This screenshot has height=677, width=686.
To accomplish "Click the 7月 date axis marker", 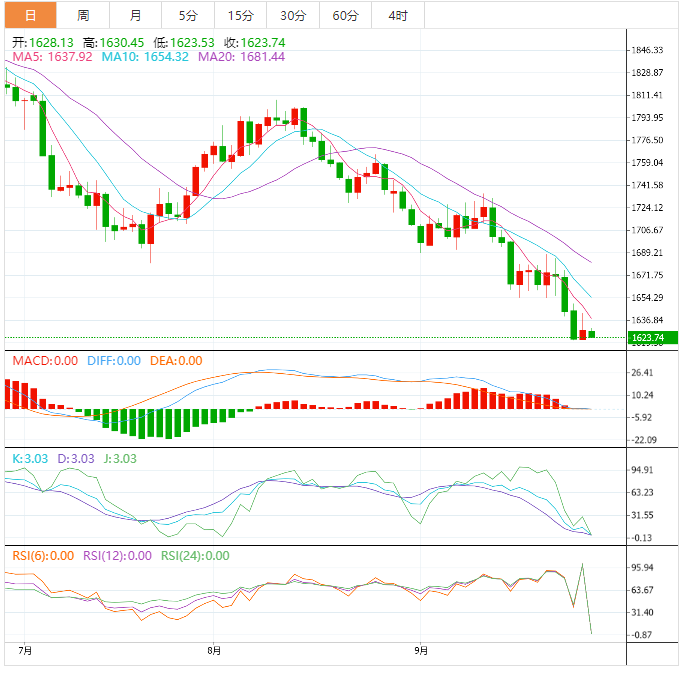I will [25, 651].
